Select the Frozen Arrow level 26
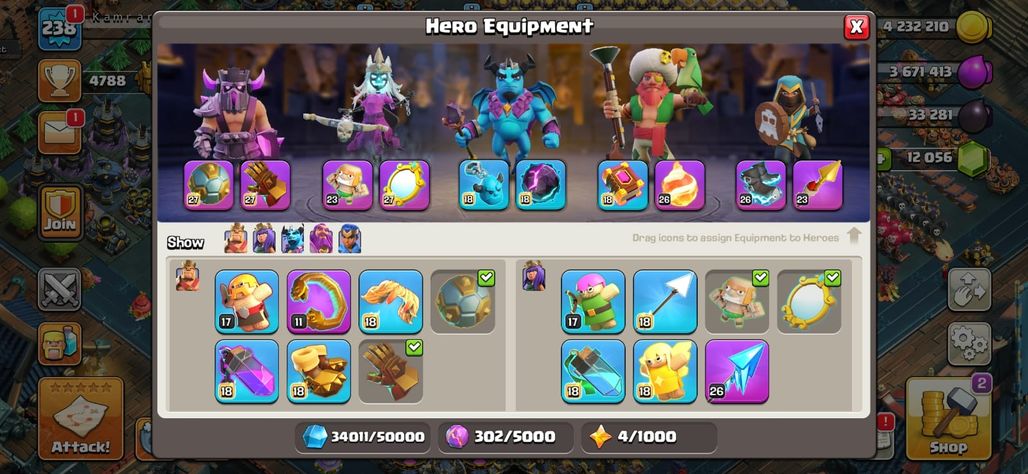 coord(737,371)
